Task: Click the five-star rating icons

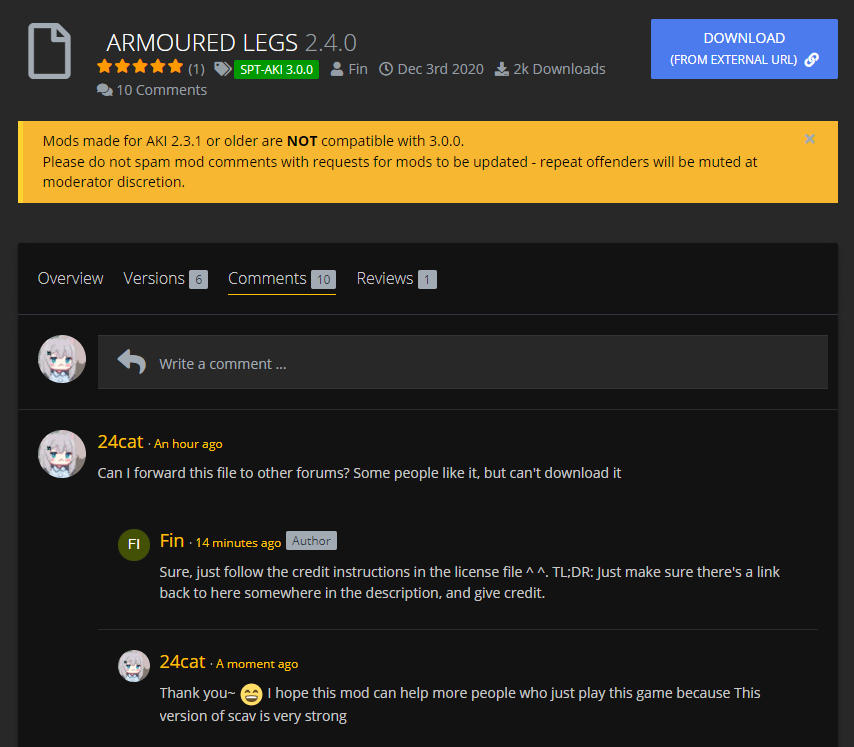Action: pyautogui.click(x=140, y=67)
